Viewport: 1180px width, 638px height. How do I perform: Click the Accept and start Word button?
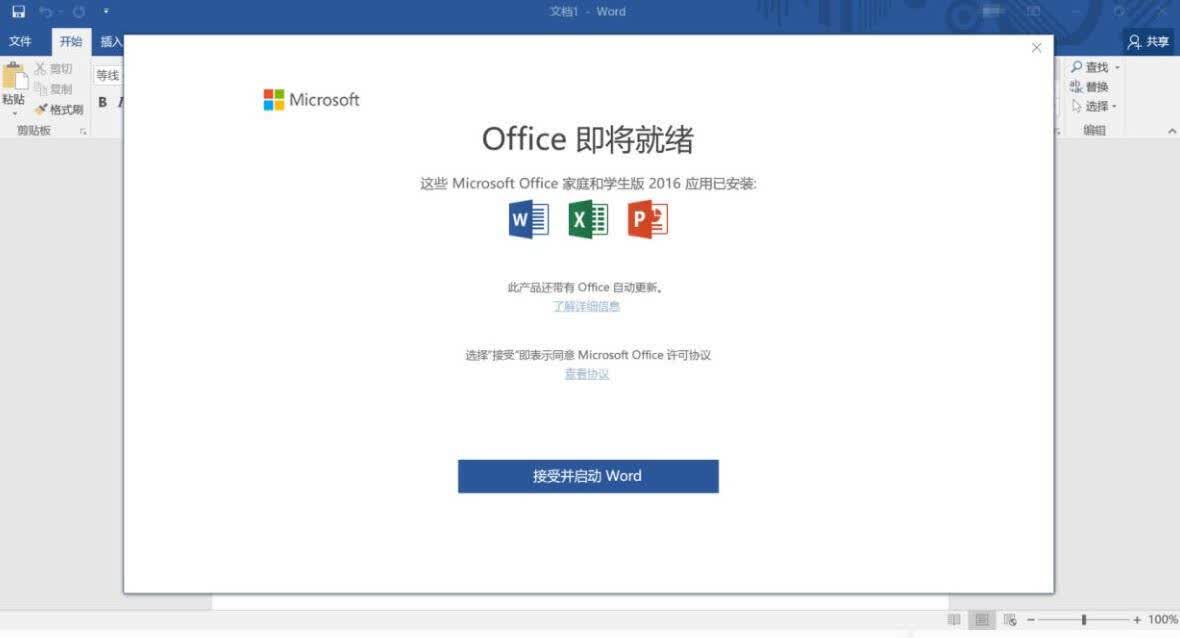588,476
